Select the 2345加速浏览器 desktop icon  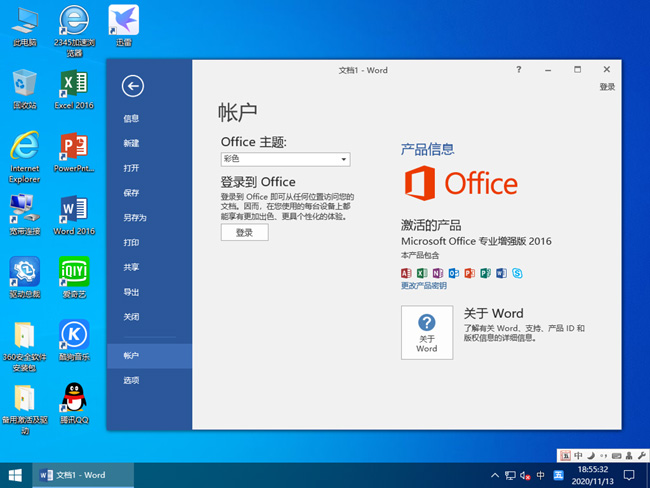tap(74, 31)
